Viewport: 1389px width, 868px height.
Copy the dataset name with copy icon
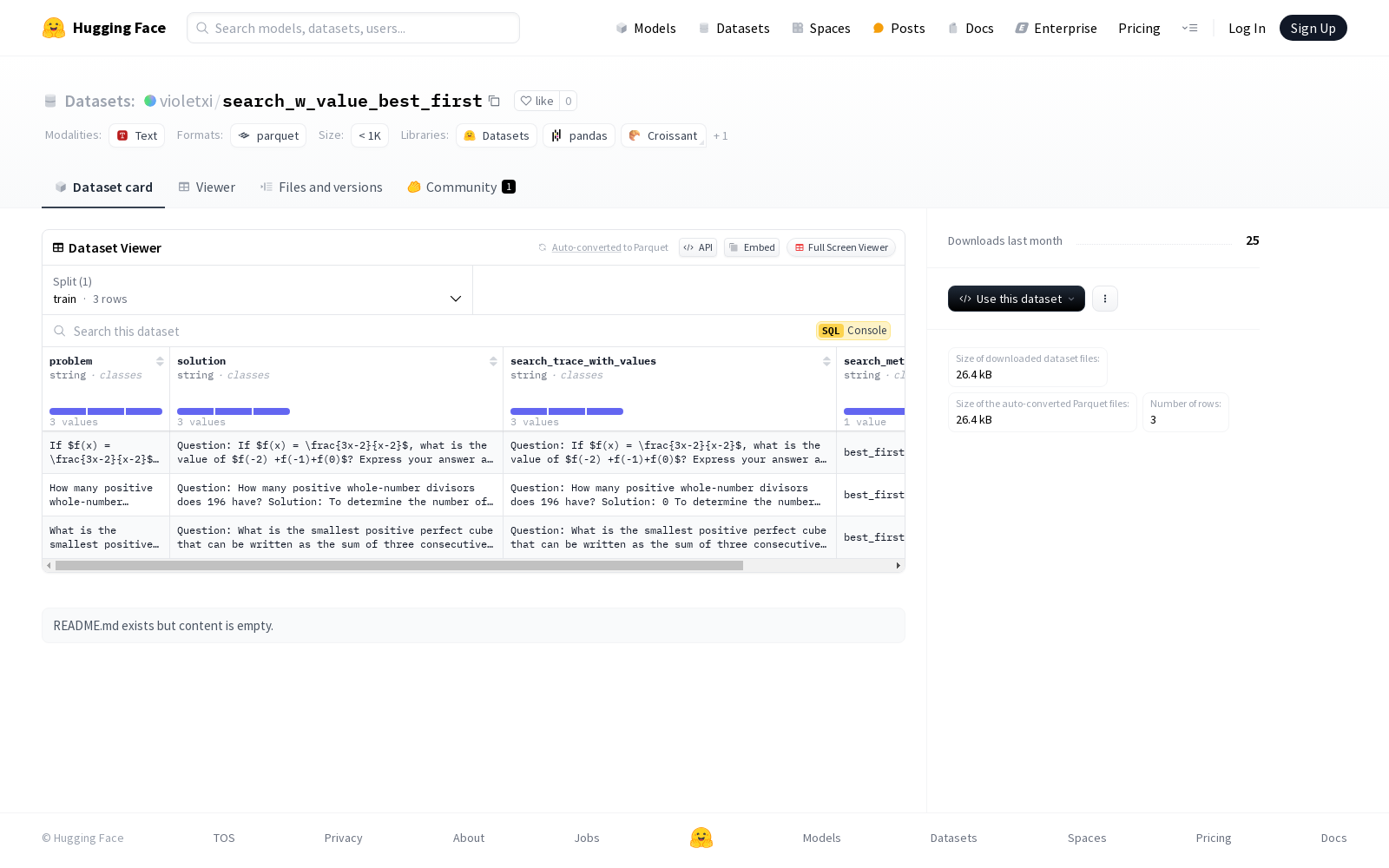point(494,101)
